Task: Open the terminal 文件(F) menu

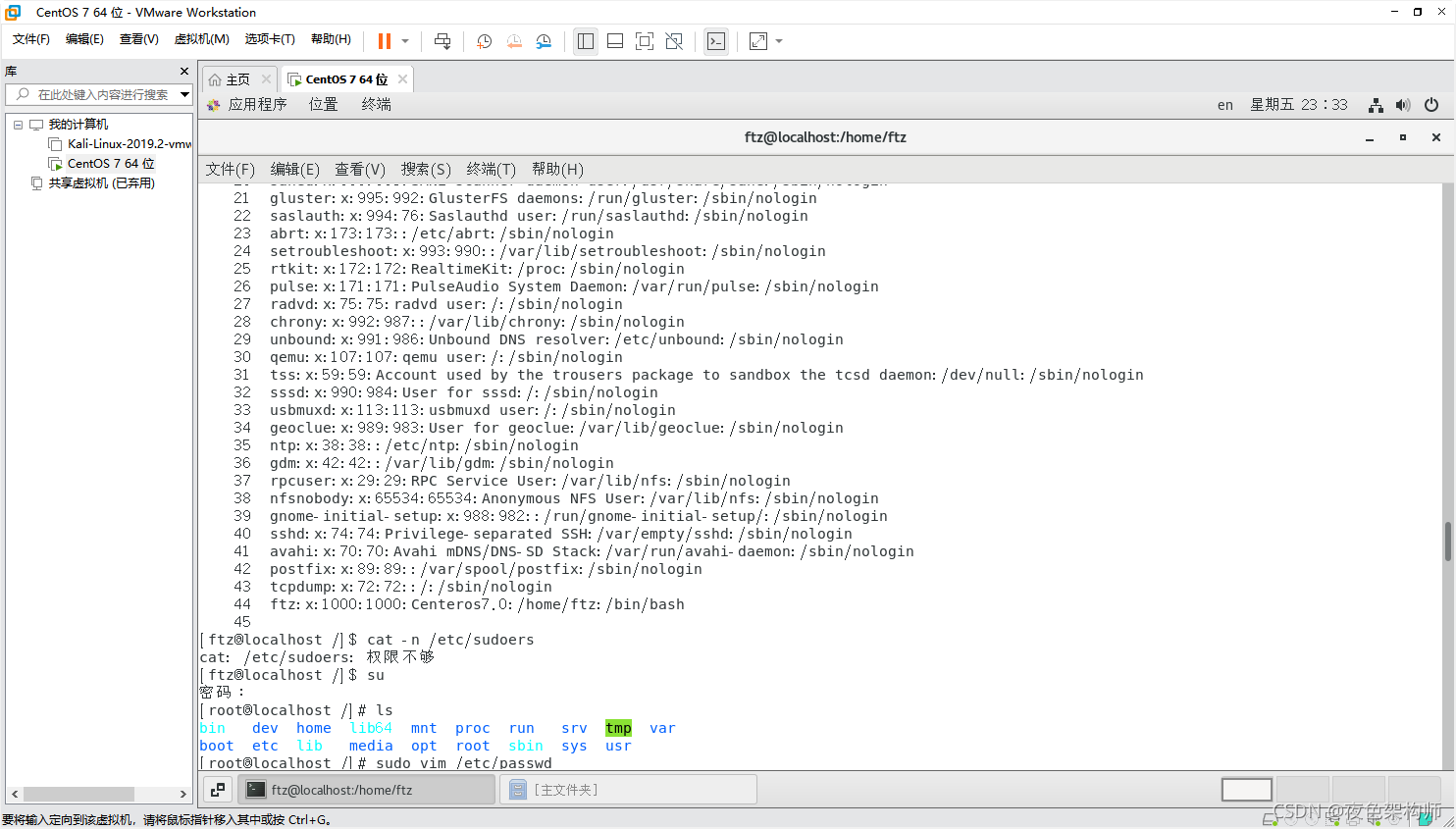Action: 230,170
